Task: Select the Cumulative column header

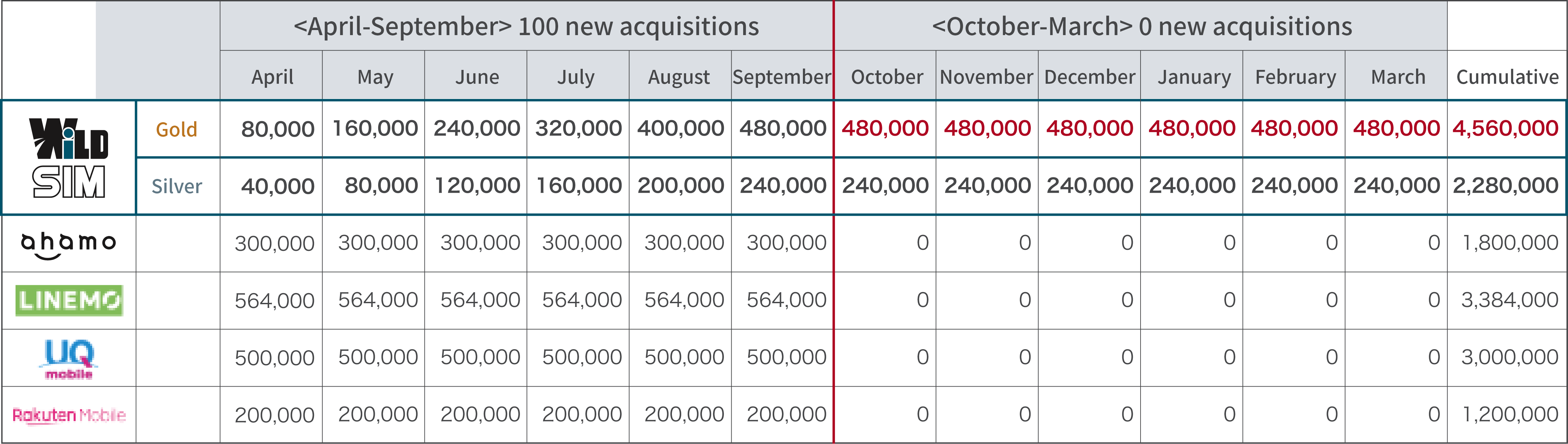Action: click(1507, 77)
